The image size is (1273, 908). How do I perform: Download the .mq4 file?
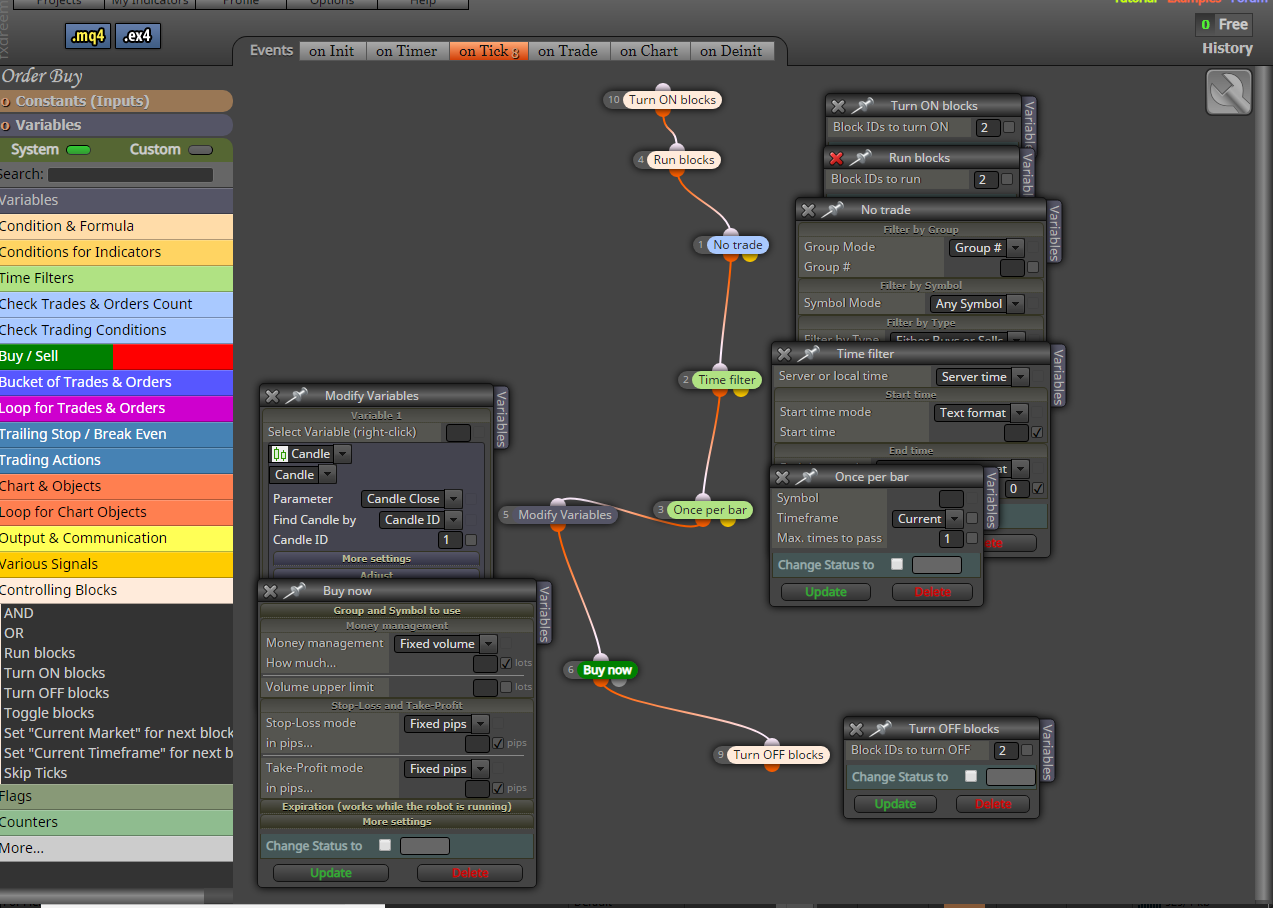pos(89,37)
